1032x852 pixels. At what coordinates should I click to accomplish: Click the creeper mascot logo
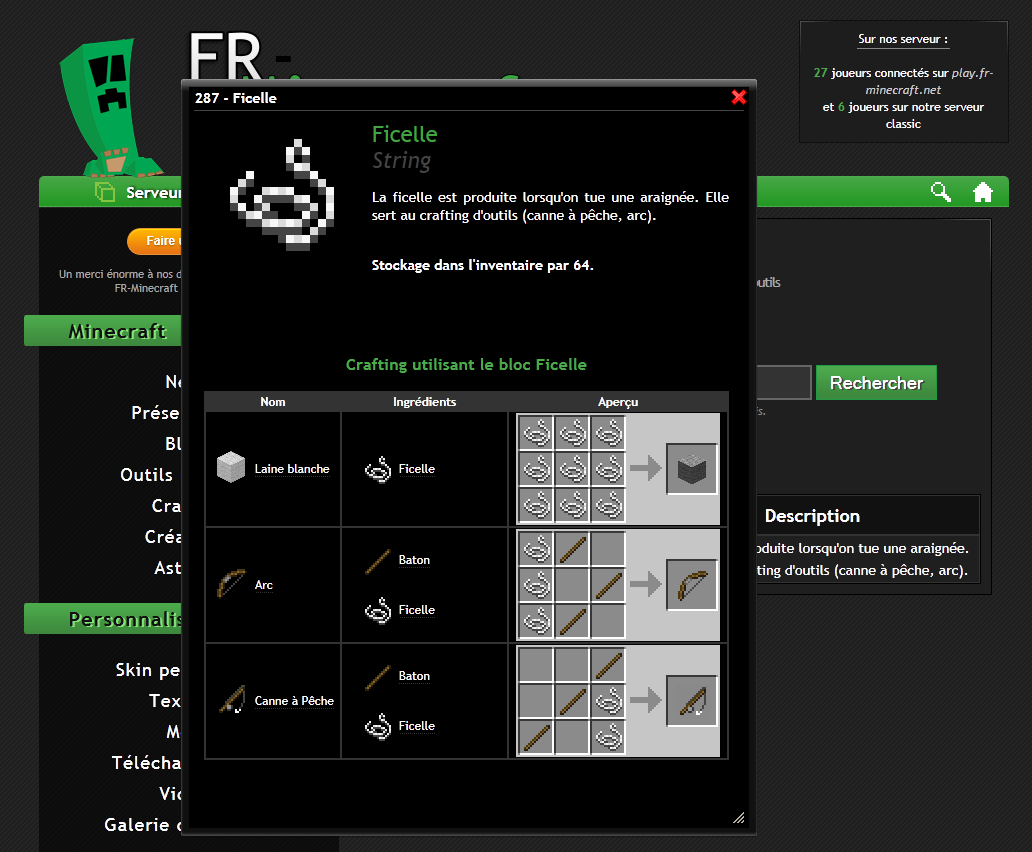tap(109, 107)
